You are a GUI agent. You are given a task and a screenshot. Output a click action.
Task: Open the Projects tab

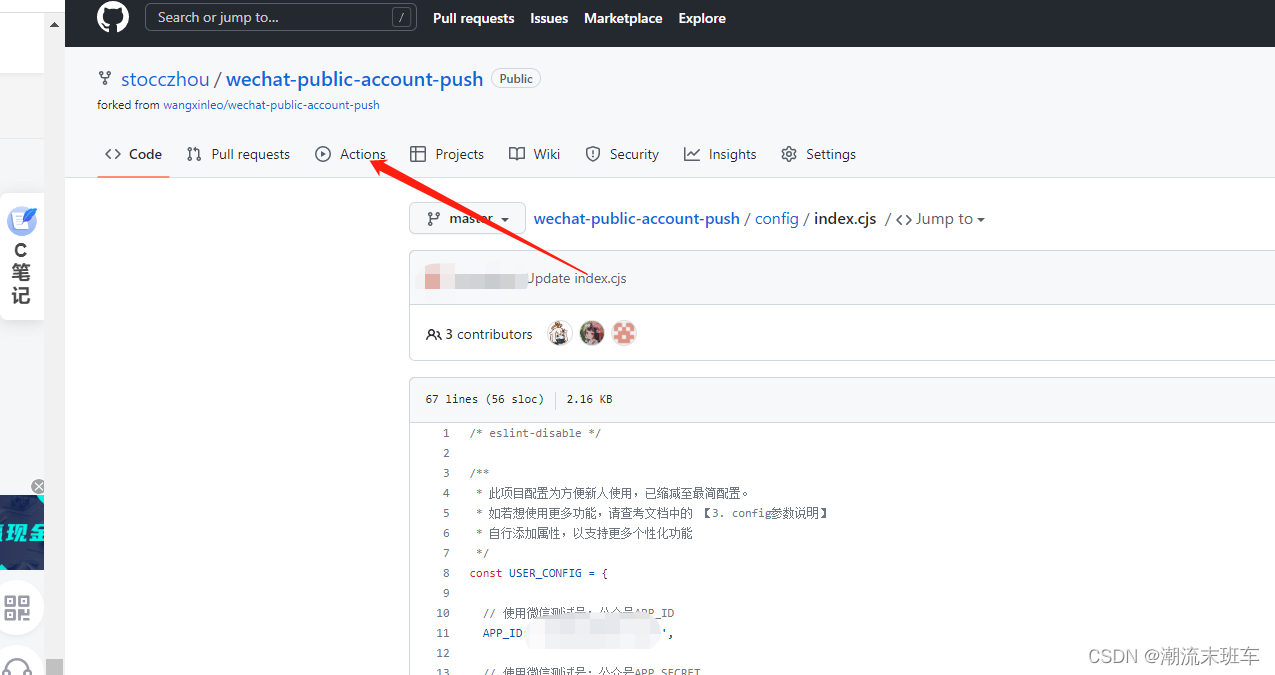point(447,154)
